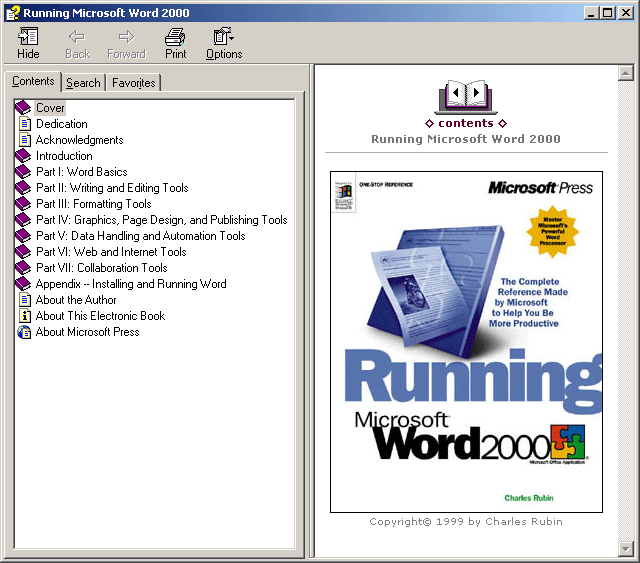
Task: Select the Cover topic text
Action: (50, 108)
